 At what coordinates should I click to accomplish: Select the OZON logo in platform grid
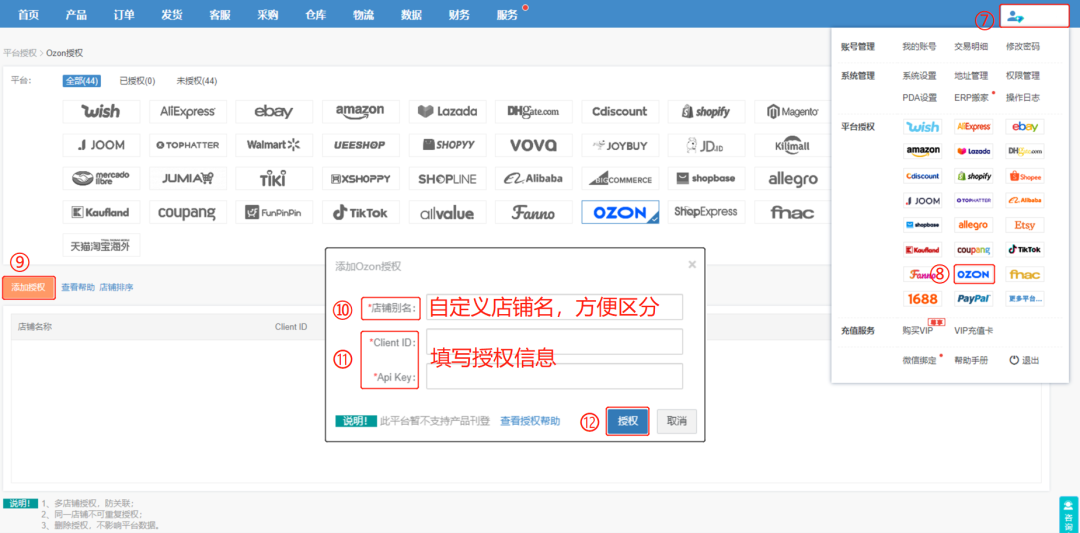click(x=620, y=212)
